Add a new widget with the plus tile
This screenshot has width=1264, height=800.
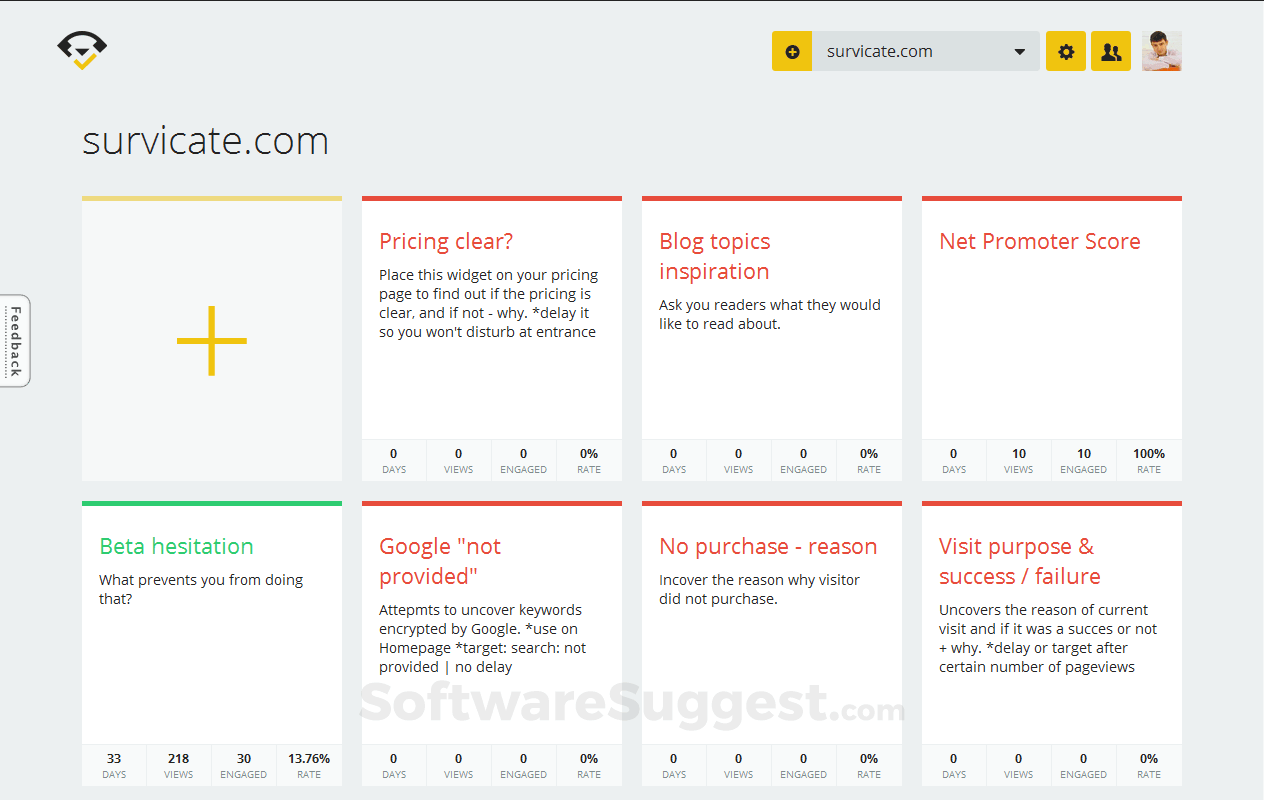pyautogui.click(x=212, y=341)
